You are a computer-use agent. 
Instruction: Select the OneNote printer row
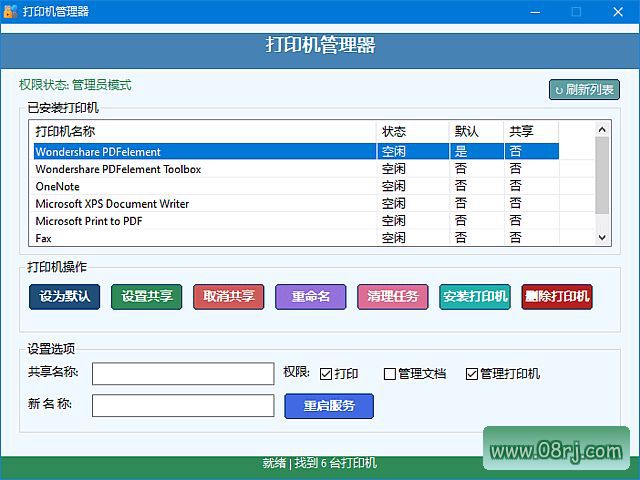point(296,186)
